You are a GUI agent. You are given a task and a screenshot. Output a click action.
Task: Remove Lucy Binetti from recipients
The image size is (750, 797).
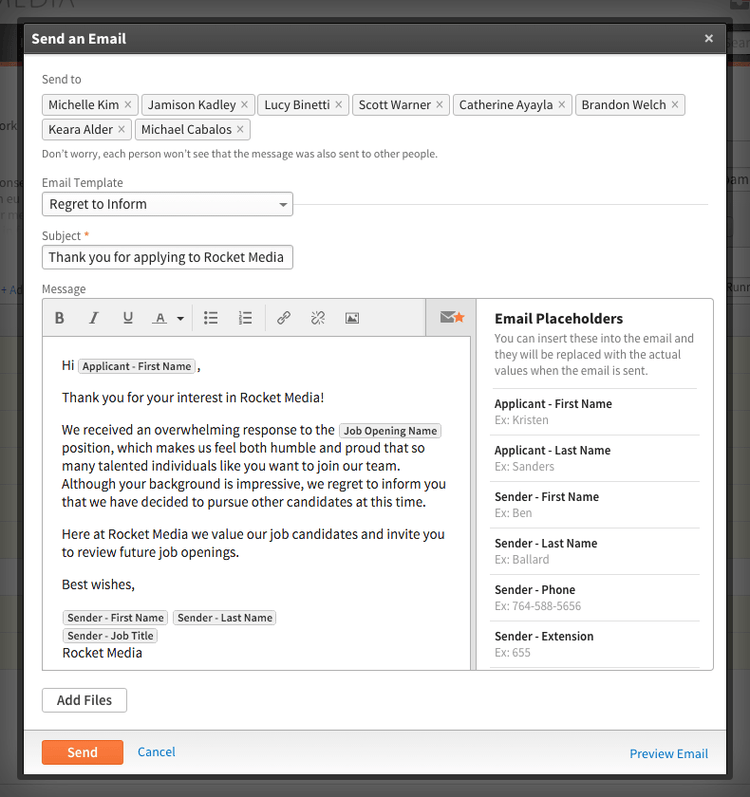coord(339,104)
